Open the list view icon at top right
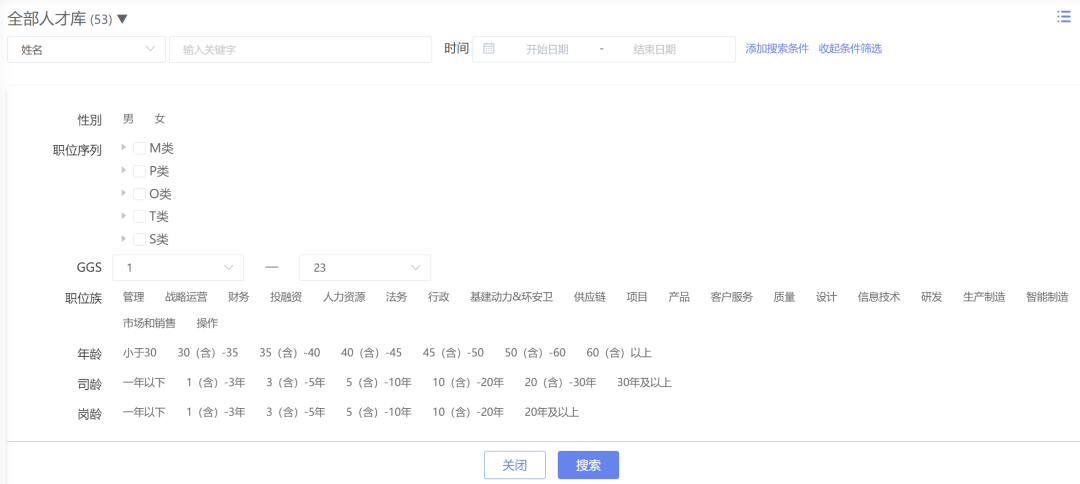 pos(1063,17)
